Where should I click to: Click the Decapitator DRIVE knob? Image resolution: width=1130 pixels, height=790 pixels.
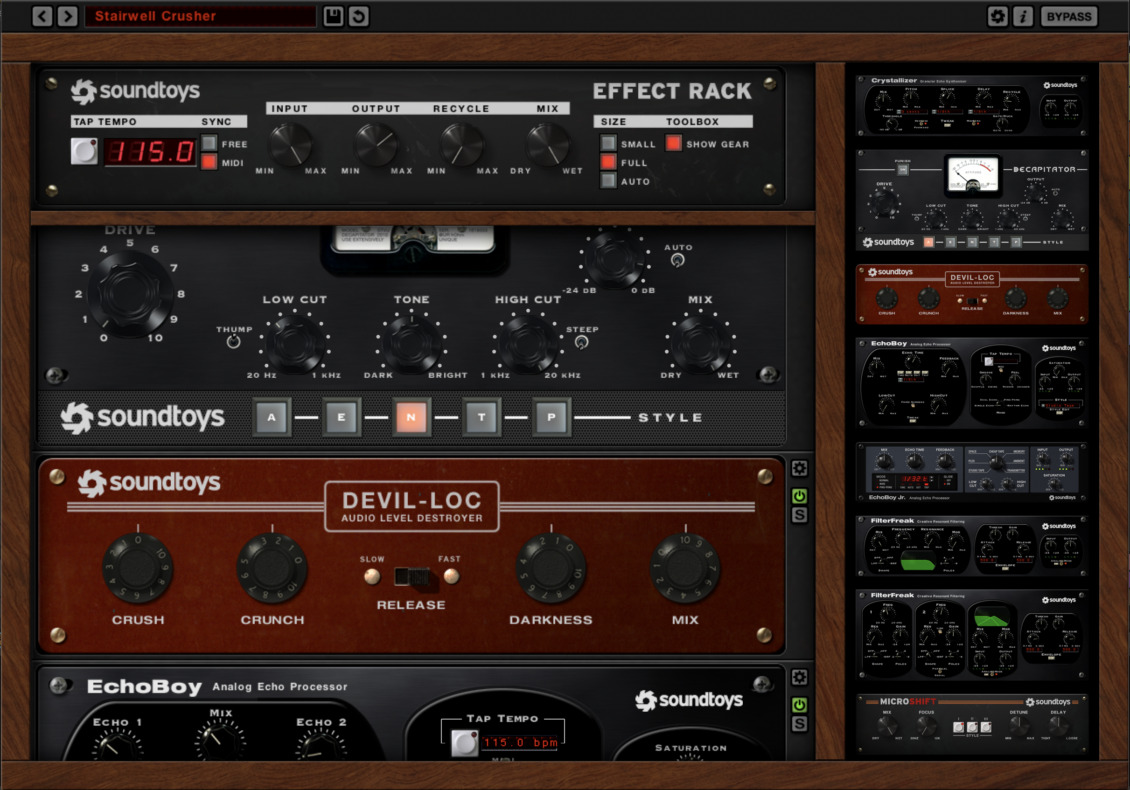pos(130,293)
